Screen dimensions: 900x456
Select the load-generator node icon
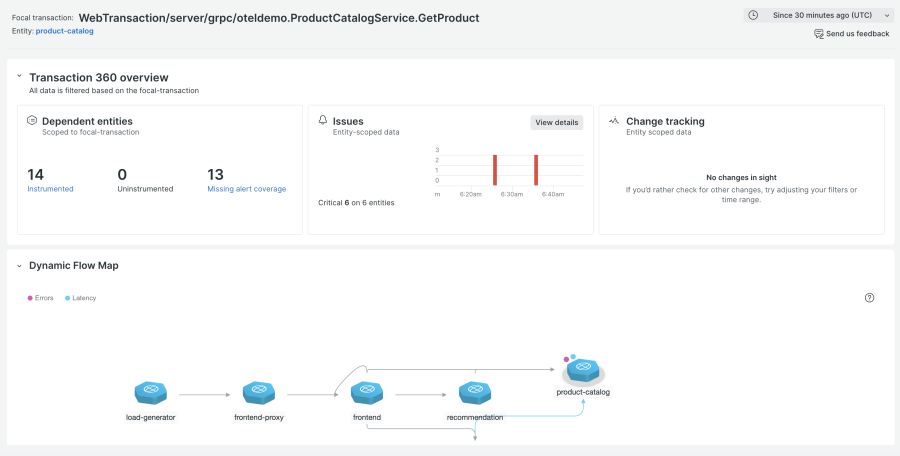[x=151, y=393]
